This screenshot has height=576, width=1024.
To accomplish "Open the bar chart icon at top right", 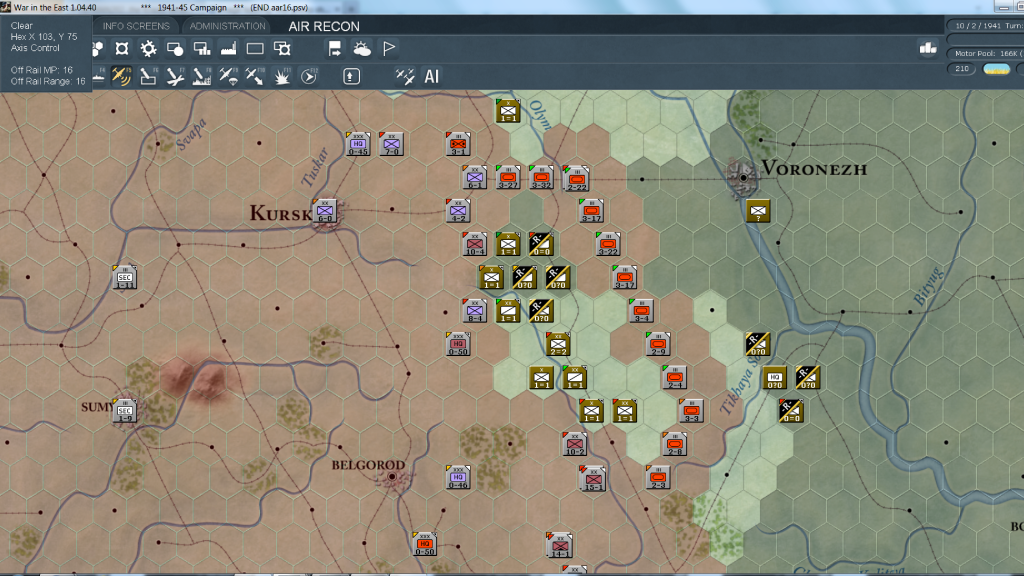I will point(927,48).
